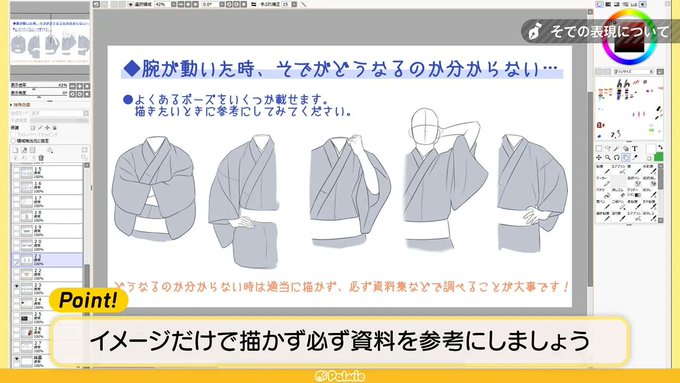The width and height of the screenshot is (680, 383).
Task: Click the foreground color swatch
Action: pyautogui.click(x=650, y=149)
